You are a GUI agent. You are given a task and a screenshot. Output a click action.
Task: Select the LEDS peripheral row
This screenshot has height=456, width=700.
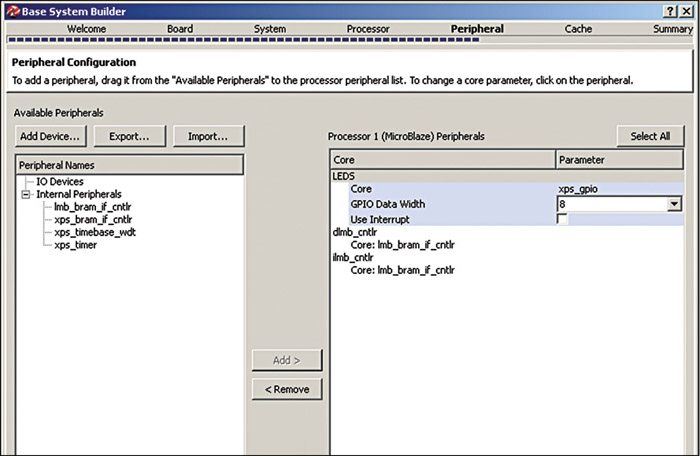click(344, 176)
